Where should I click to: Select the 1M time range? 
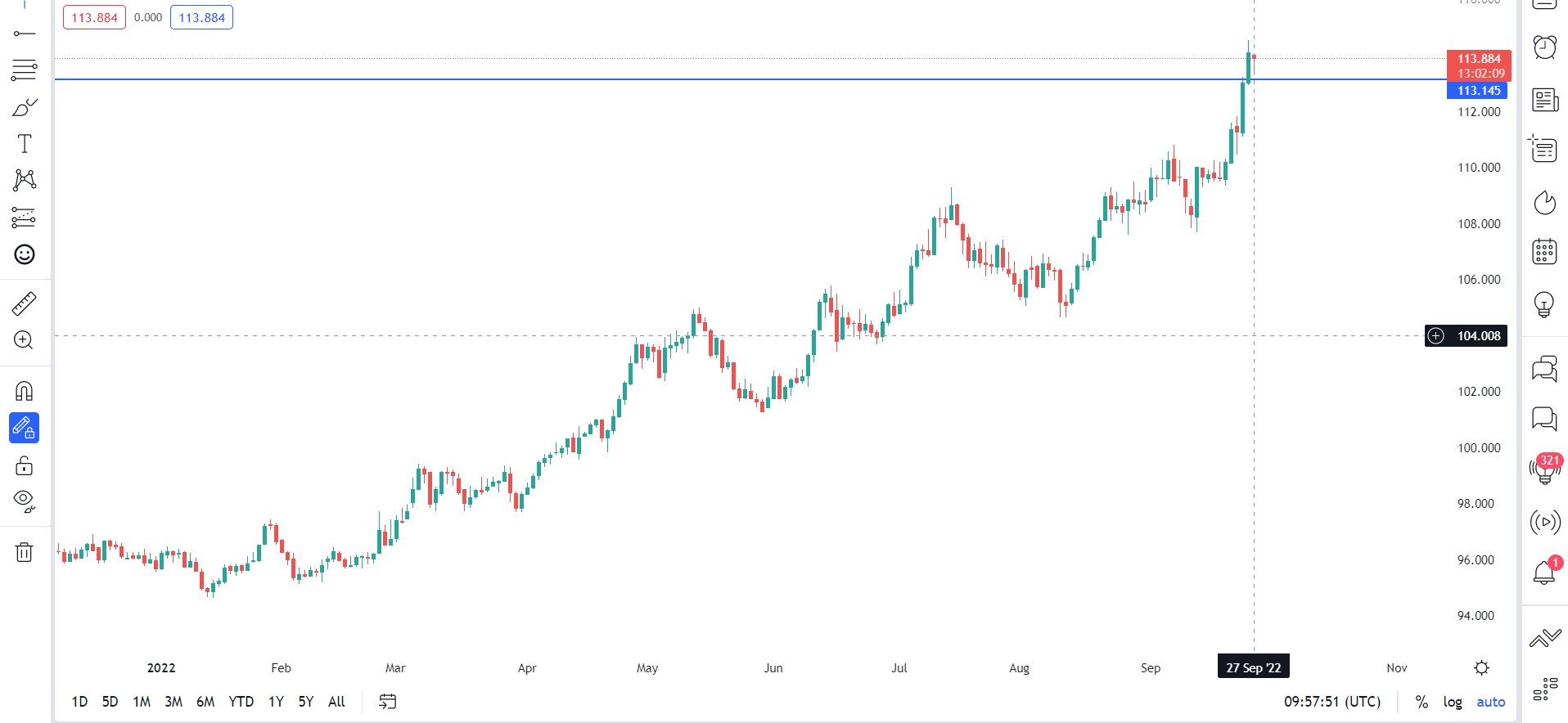coord(142,702)
